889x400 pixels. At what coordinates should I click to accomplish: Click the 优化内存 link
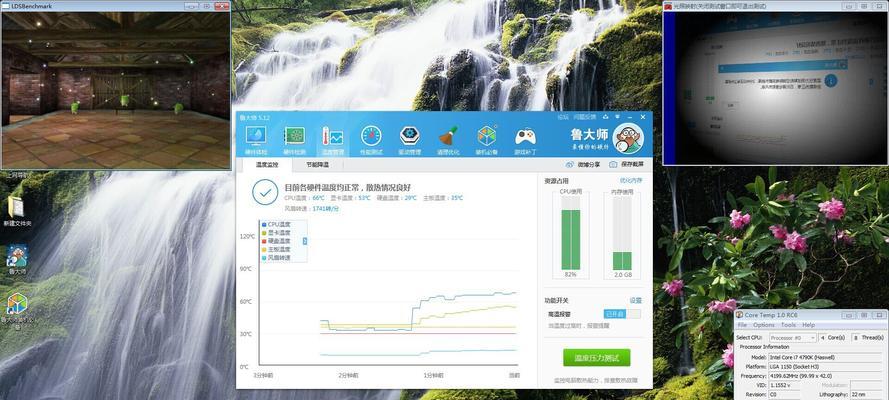click(631, 181)
